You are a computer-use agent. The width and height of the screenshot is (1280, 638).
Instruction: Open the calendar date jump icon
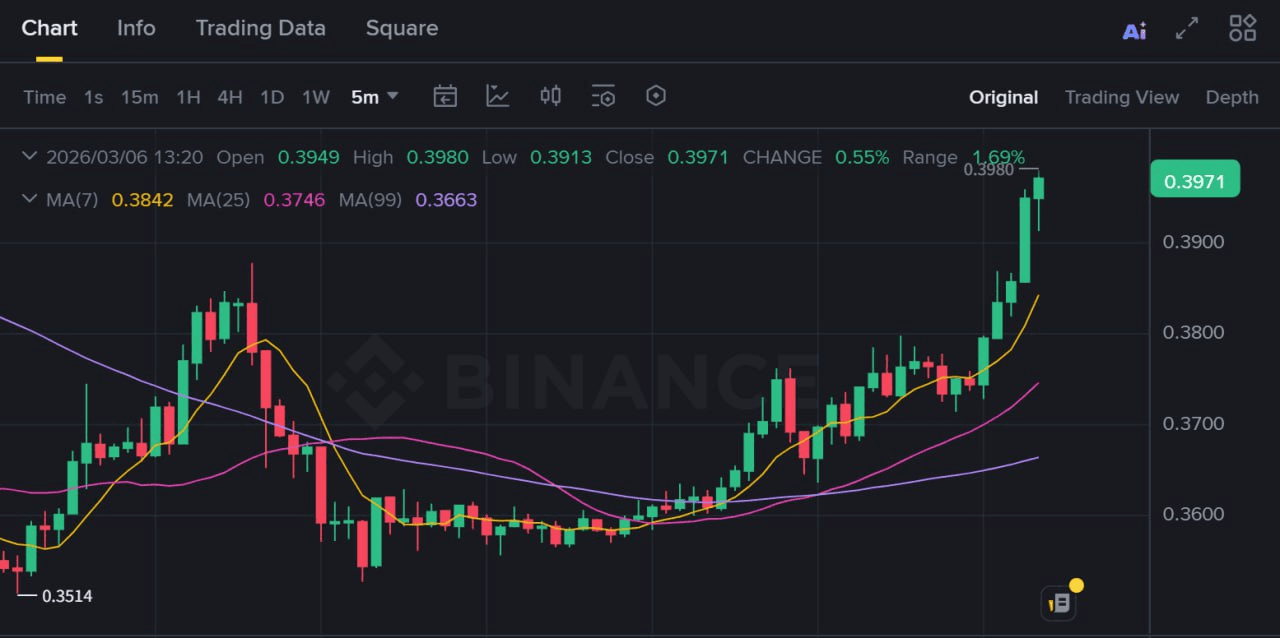point(445,96)
